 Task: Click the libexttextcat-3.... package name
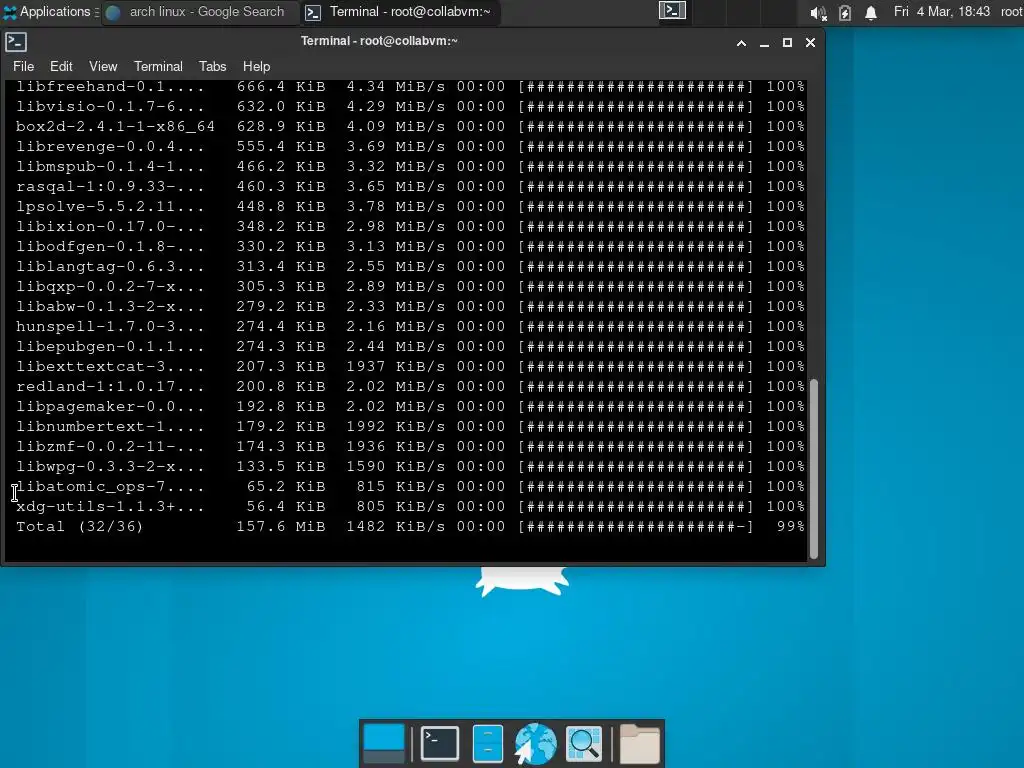click(110, 366)
